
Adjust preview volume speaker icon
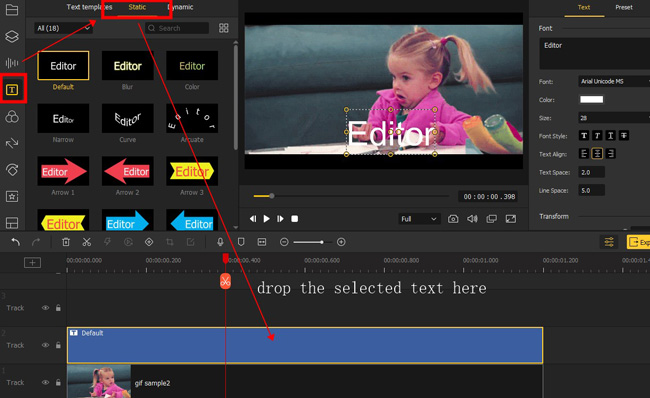[x=472, y=219]
